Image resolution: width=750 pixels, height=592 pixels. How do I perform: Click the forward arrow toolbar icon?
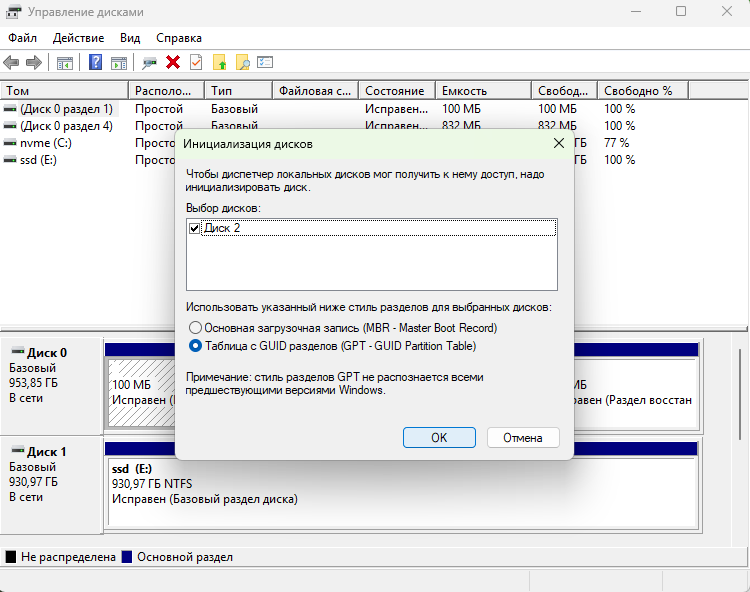pyautogui.click(x=34, y=62)
